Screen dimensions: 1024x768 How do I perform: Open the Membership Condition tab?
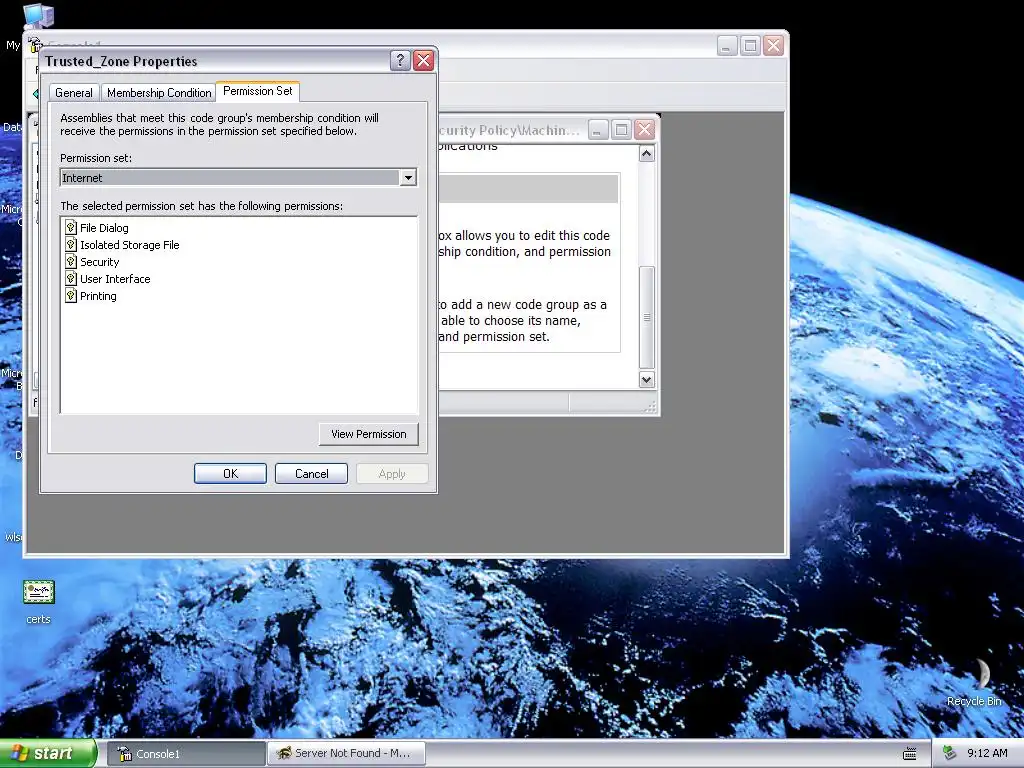coord(159,93)
